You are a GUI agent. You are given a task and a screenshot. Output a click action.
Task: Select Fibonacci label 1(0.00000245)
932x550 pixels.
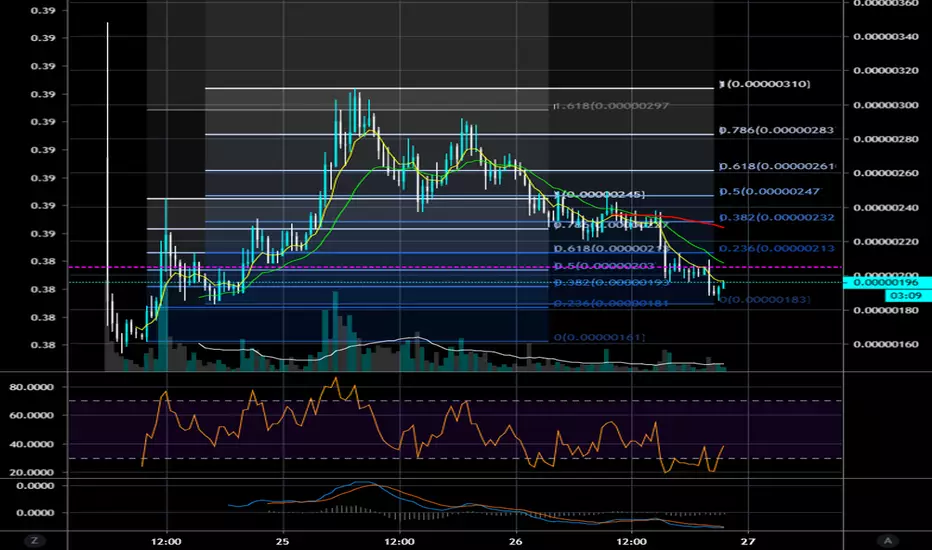pyautogui.click(x=599, y=194)
